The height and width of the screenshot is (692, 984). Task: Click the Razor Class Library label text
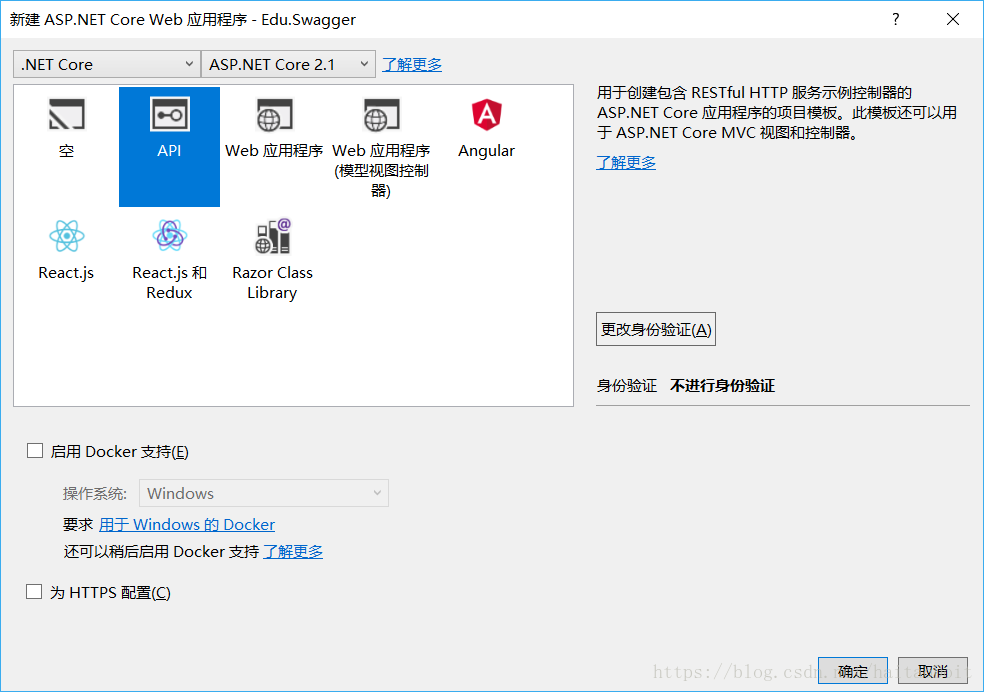pos(272,282)
